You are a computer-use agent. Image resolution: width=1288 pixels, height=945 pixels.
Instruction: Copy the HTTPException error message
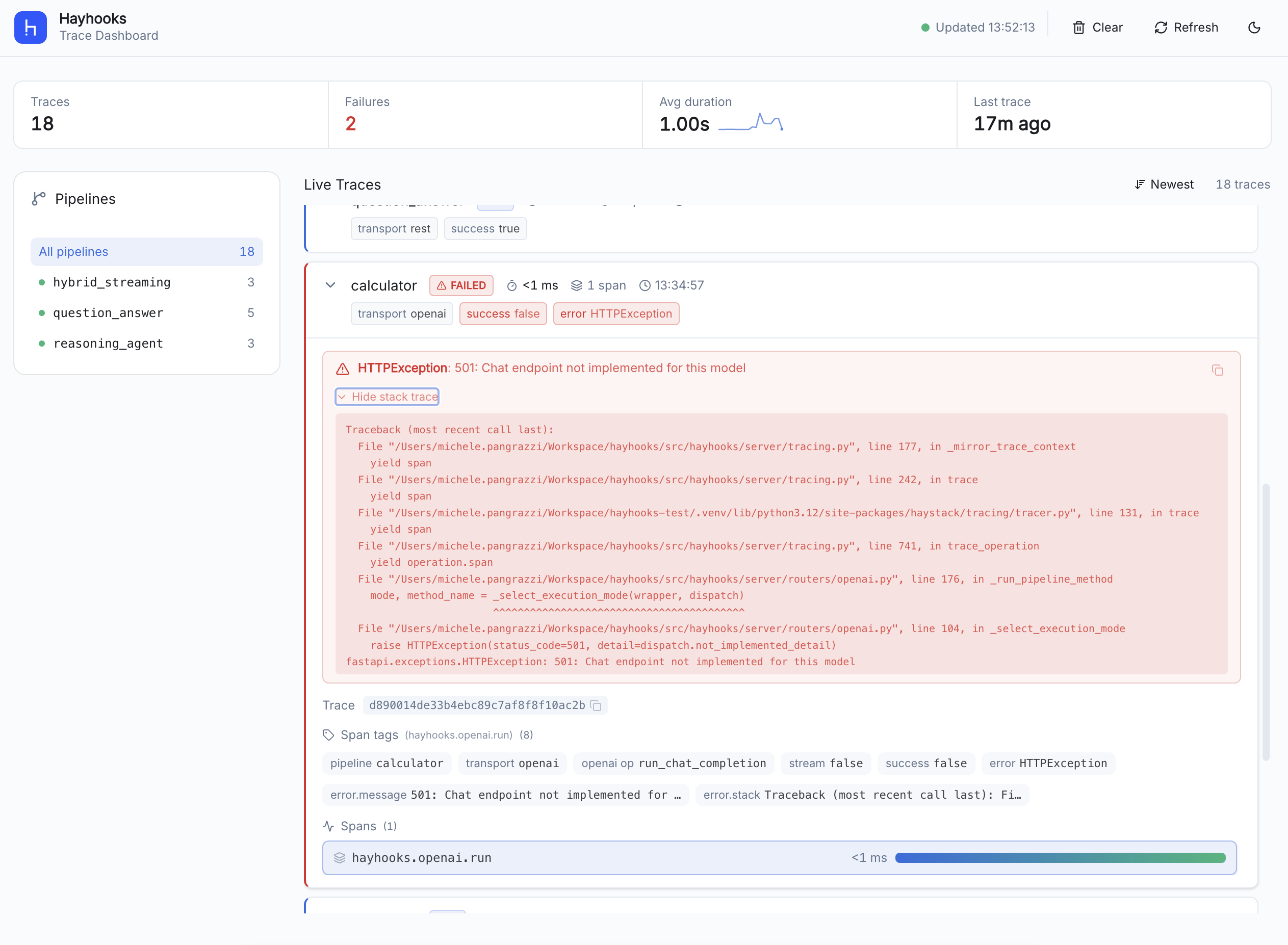1218,370
